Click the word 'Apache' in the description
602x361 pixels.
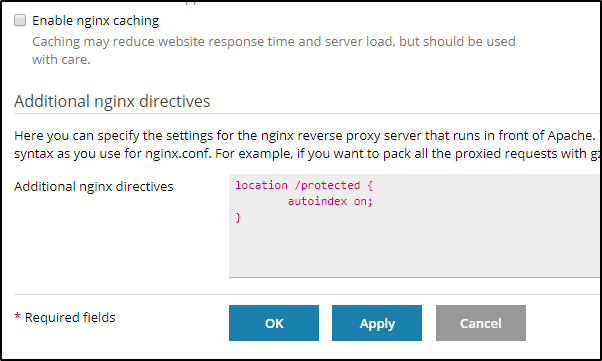click(x=571, y=136)
